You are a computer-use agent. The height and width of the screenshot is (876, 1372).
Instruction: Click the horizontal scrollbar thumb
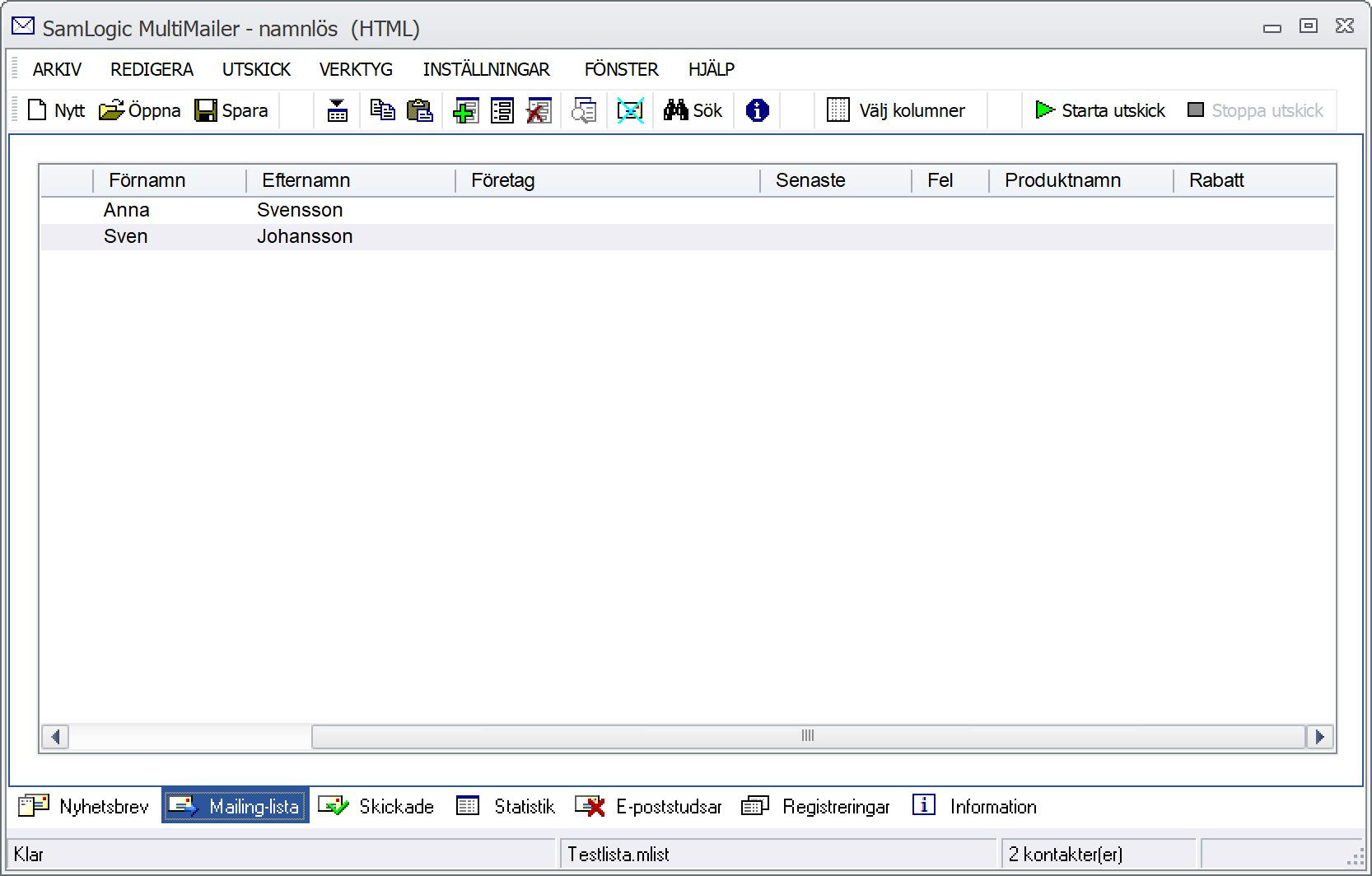click(808, 736)
